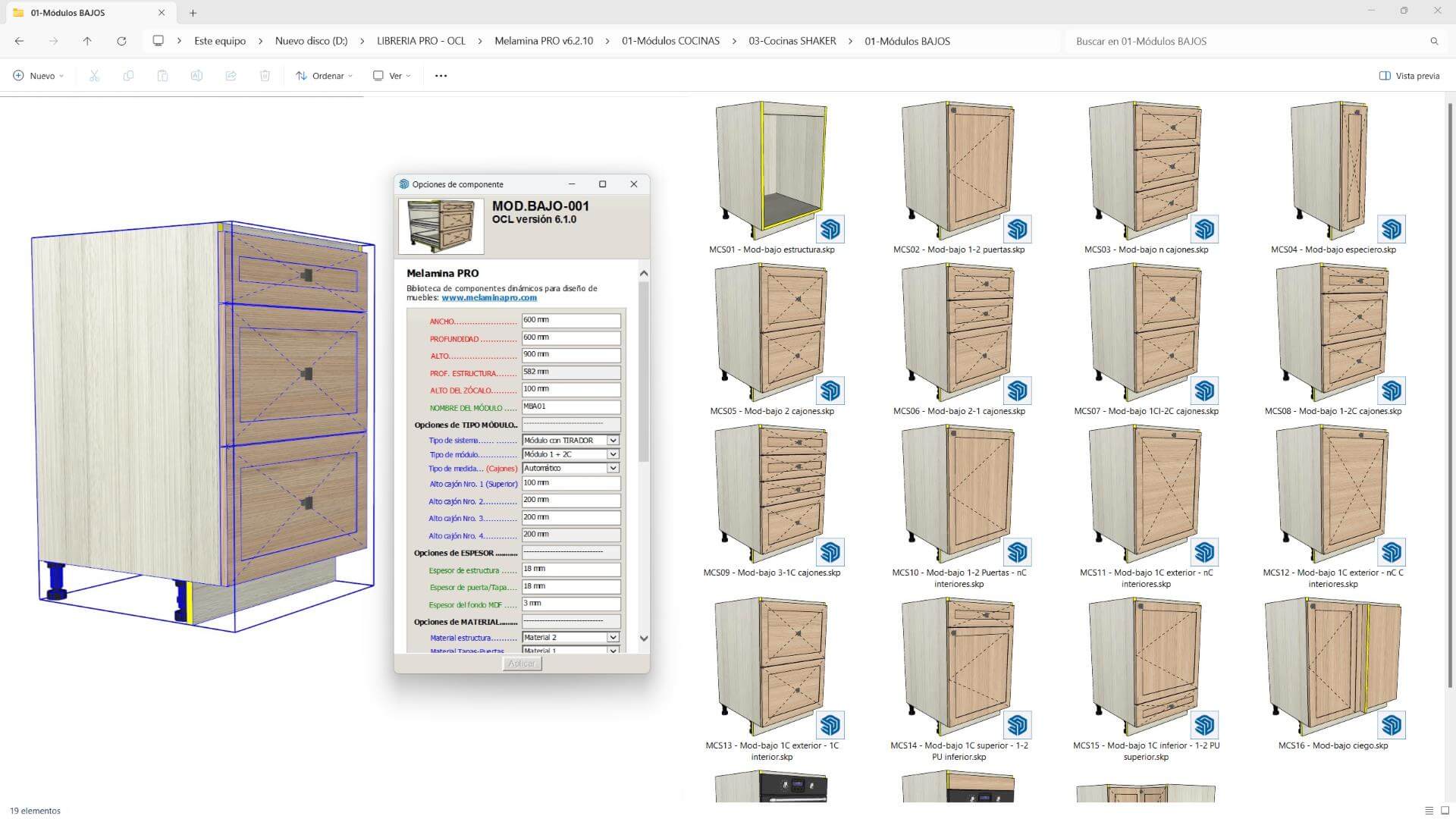Click the Alto cajón Nro. 1 field
Image resolution: width=1456 pixels, height=819 pixels.
[571, 483]
